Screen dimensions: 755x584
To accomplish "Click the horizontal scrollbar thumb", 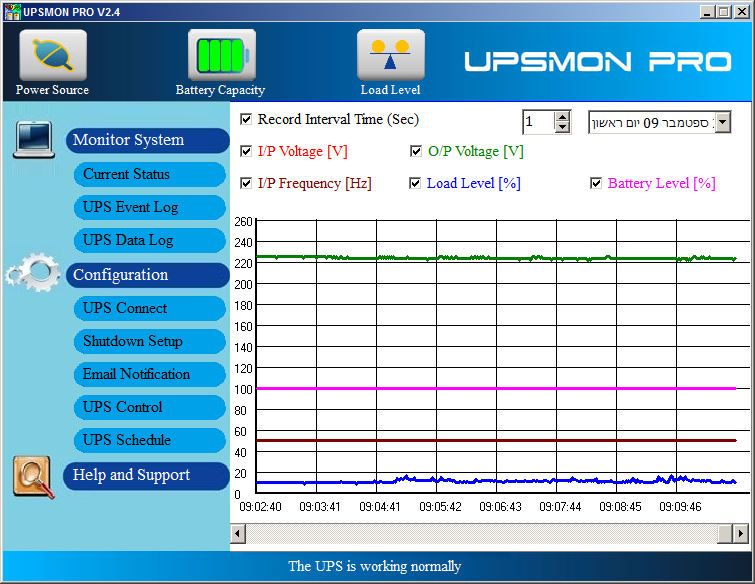I will click(725, 533).
